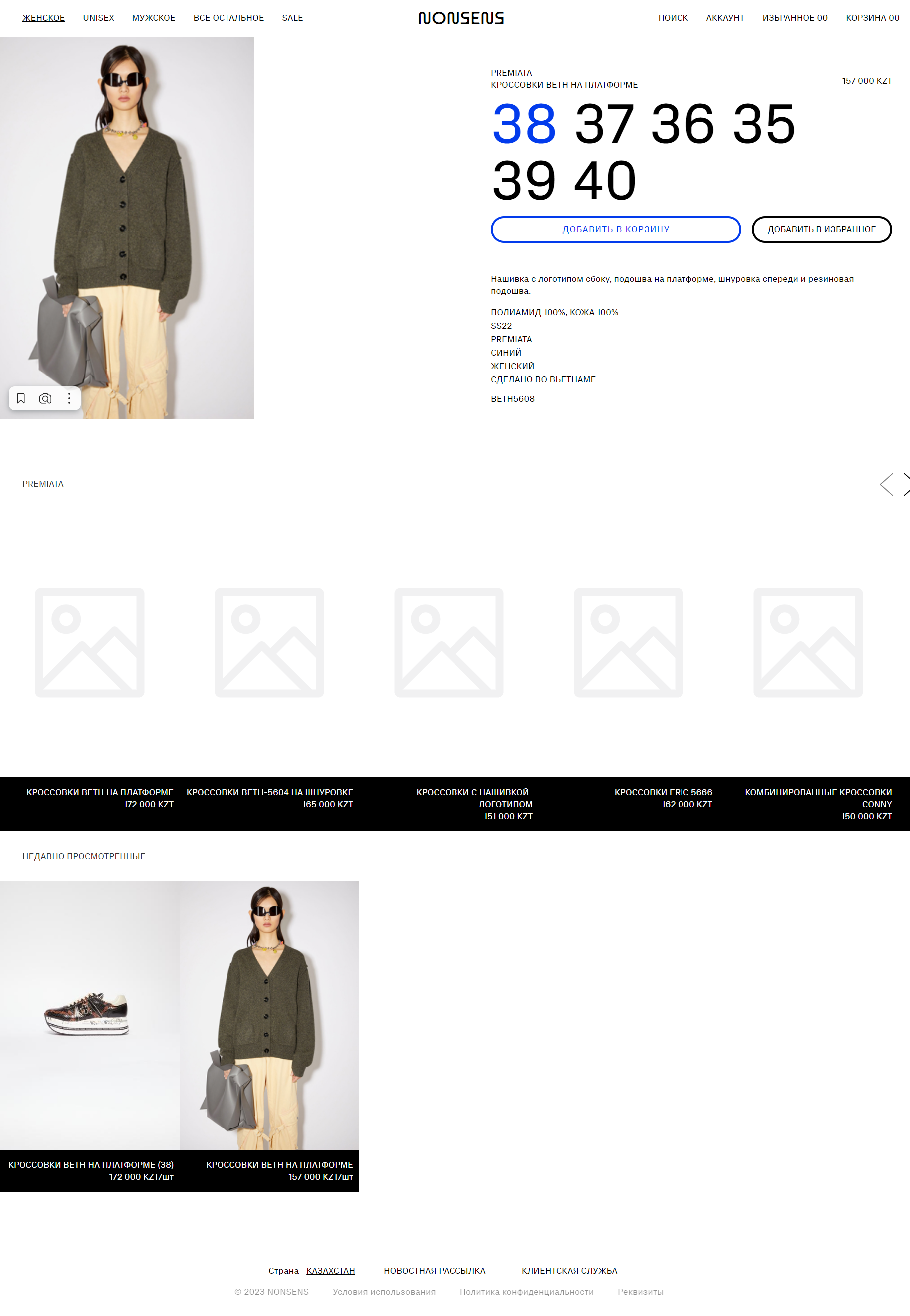Select size 39
This screenshot has height=1316, width=910.
click(524, 181)
